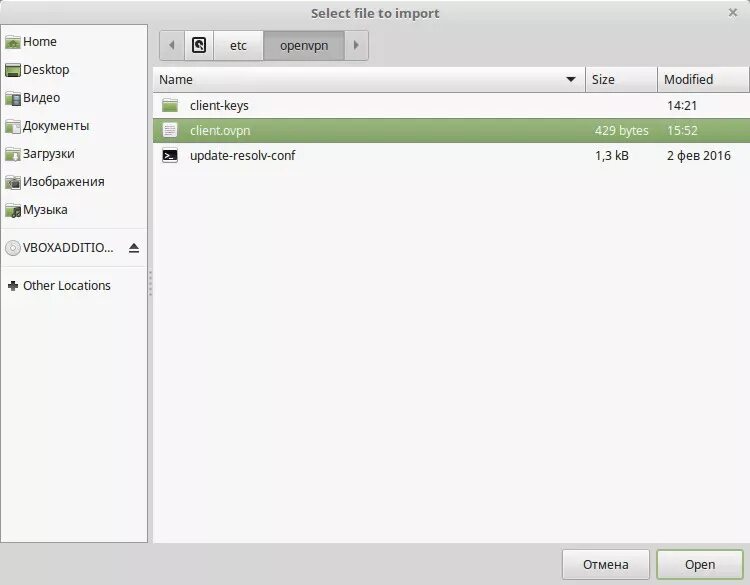The height and width of the screenshot is (585, 750).
Task: Sort files by Name column header
Action: [x=369, y=79]
